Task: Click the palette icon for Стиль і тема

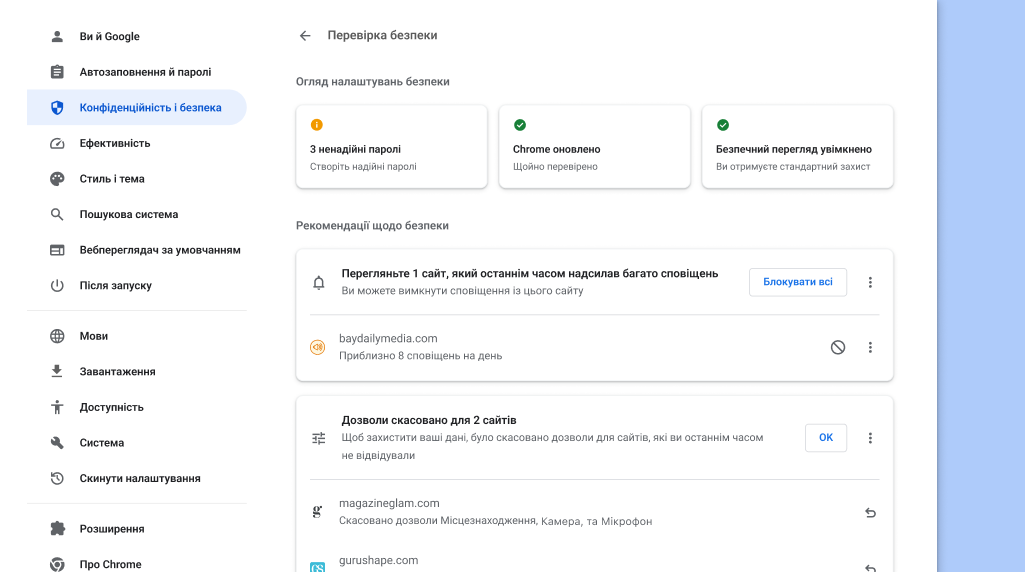Action: point(57,178)
